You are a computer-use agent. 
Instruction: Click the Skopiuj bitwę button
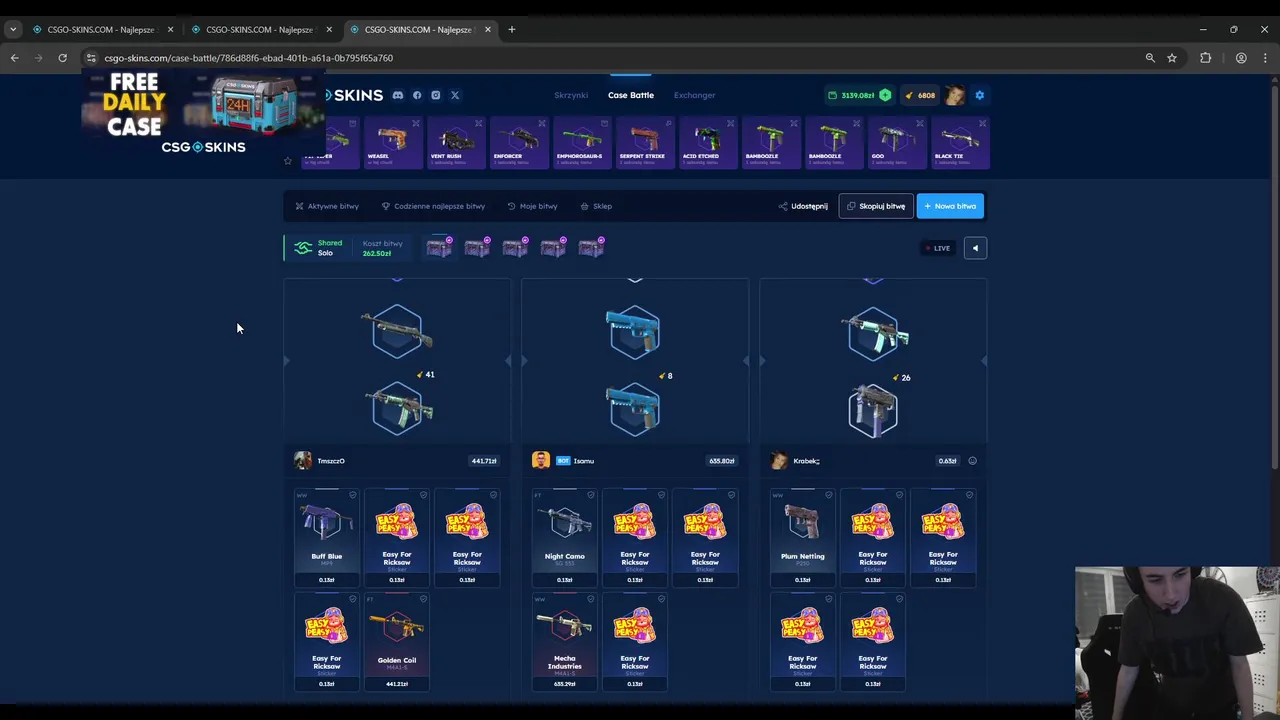click(x=876, y=206)
